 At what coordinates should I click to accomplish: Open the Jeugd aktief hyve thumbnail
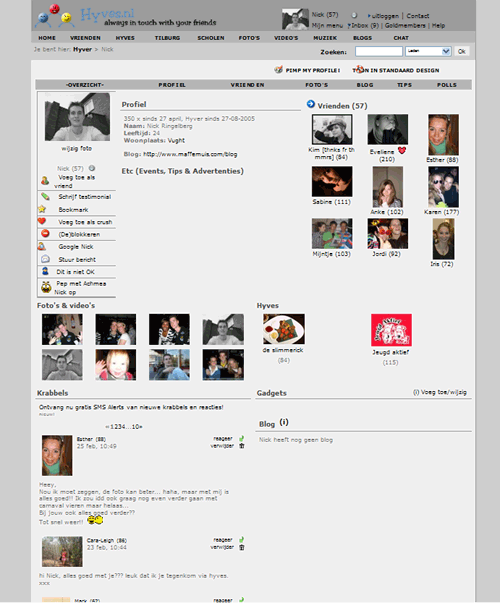click(x=391, y=330)
